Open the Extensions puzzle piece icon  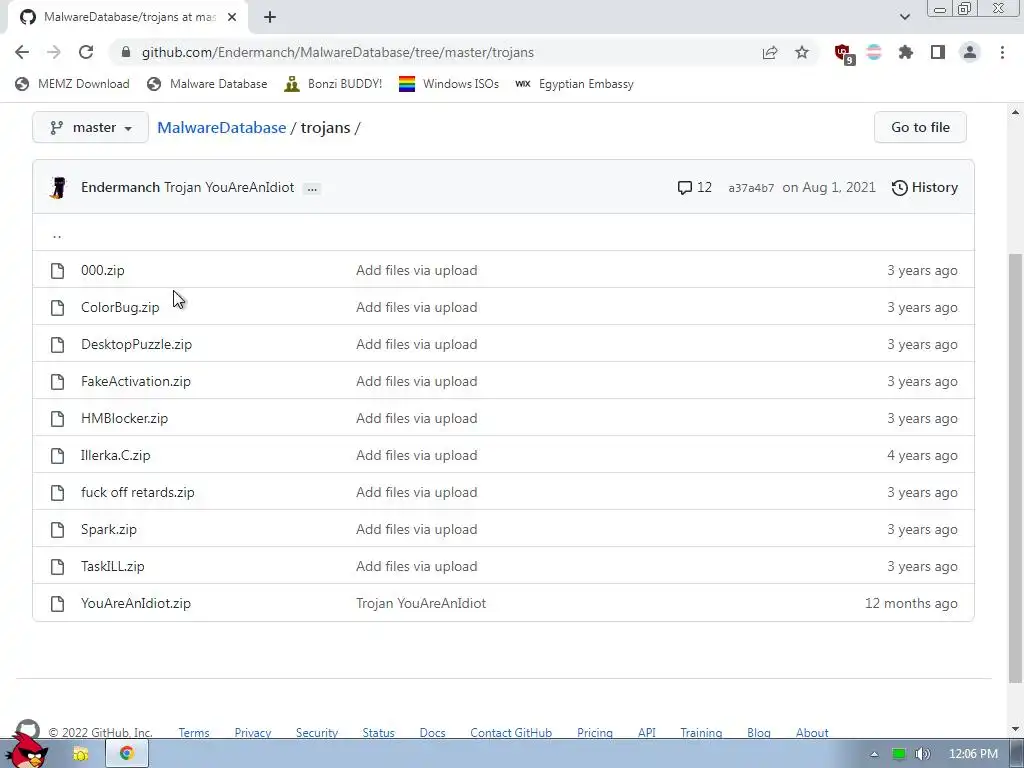[x=906, y=52]
